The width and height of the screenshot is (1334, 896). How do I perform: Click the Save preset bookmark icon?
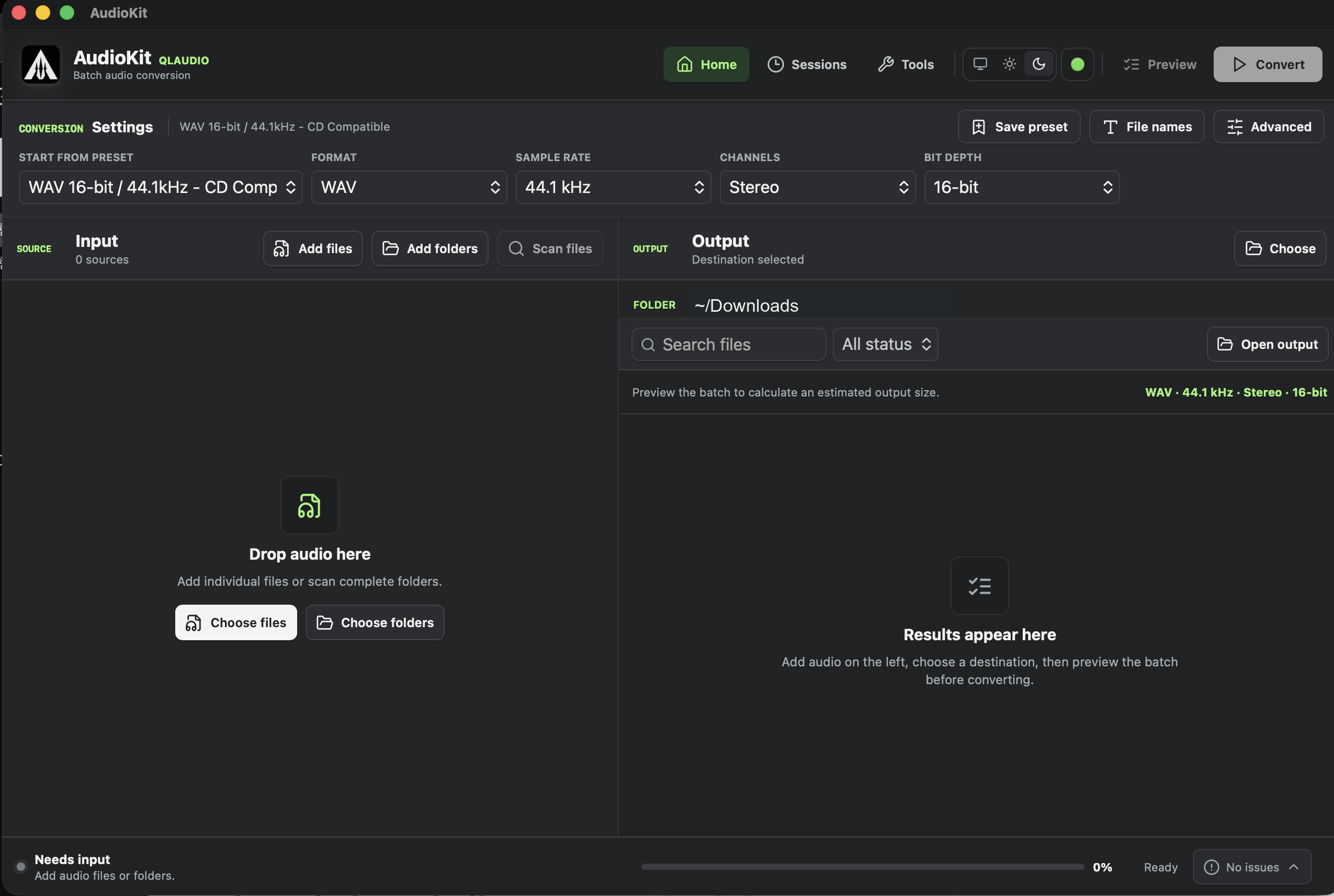coord(978,127)
